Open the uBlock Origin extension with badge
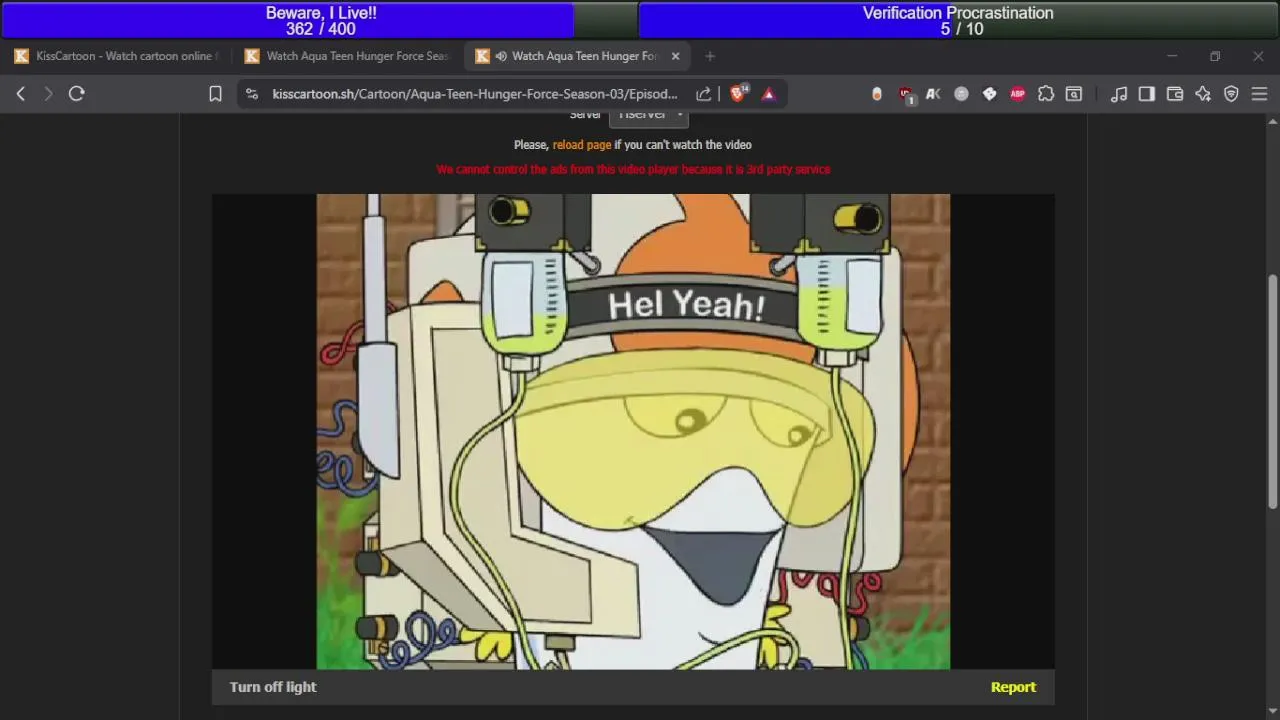 tap(906, 94)
